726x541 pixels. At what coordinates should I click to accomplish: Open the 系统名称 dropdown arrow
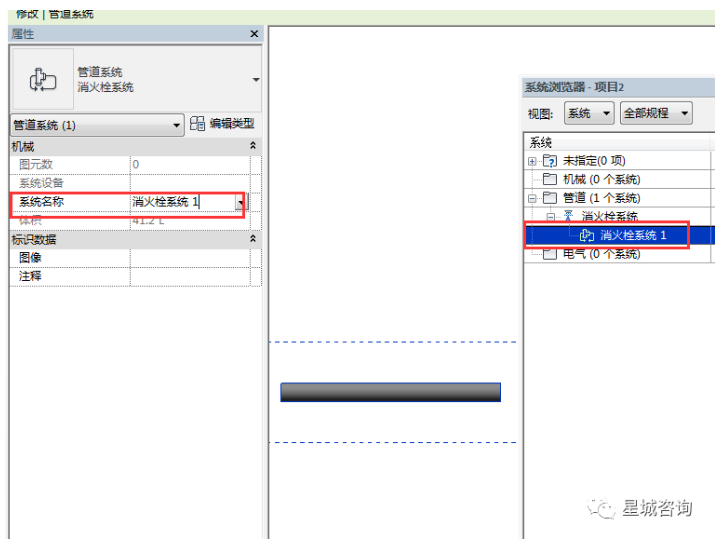coord(240,202)
